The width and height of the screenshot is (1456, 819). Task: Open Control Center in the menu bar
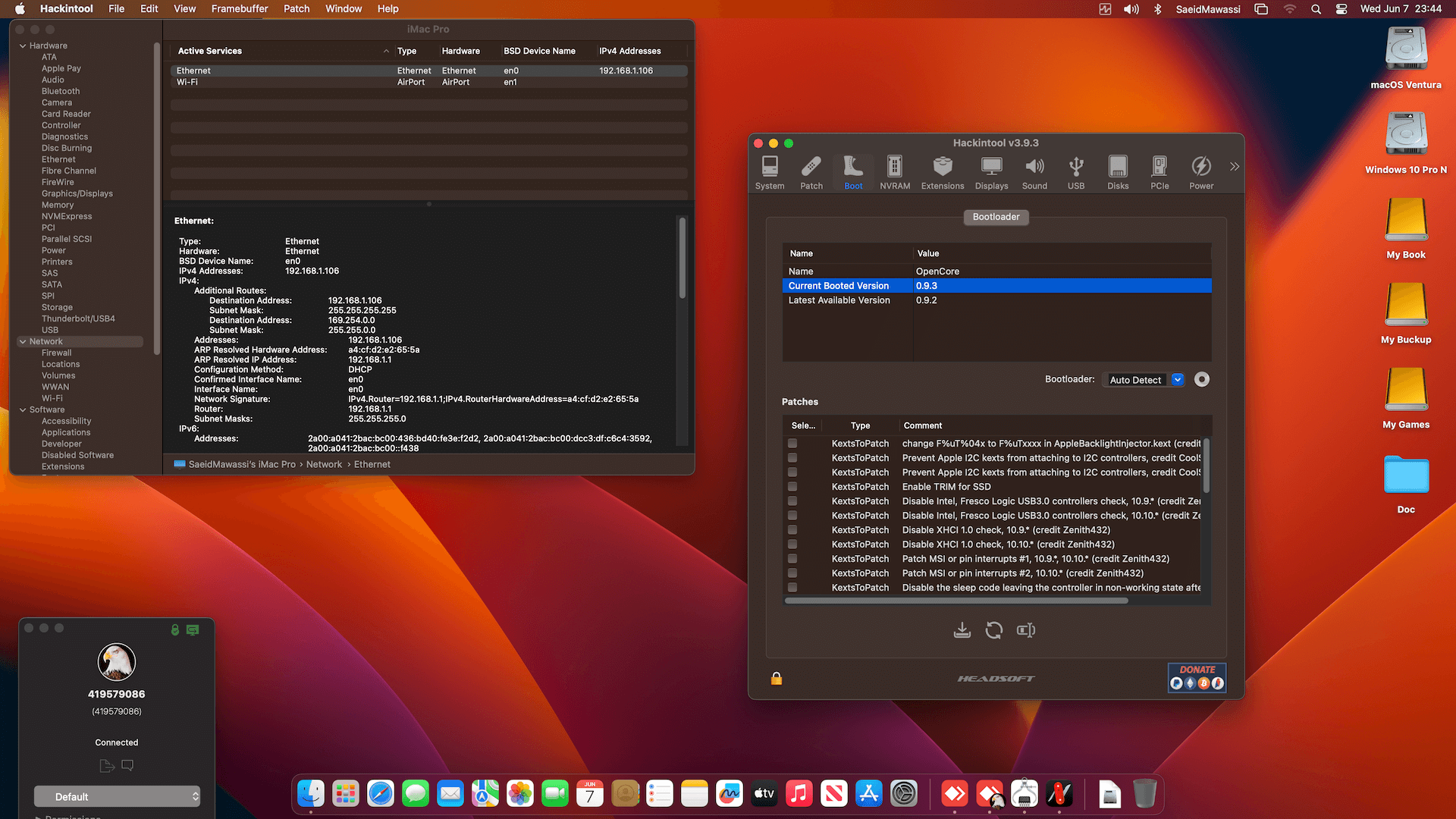(1341, 9)
